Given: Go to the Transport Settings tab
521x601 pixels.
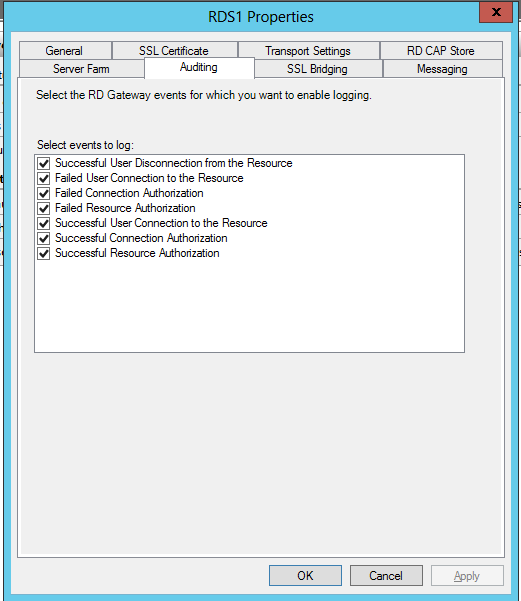Looking at the screenshot, I should [x=309, y=51].
